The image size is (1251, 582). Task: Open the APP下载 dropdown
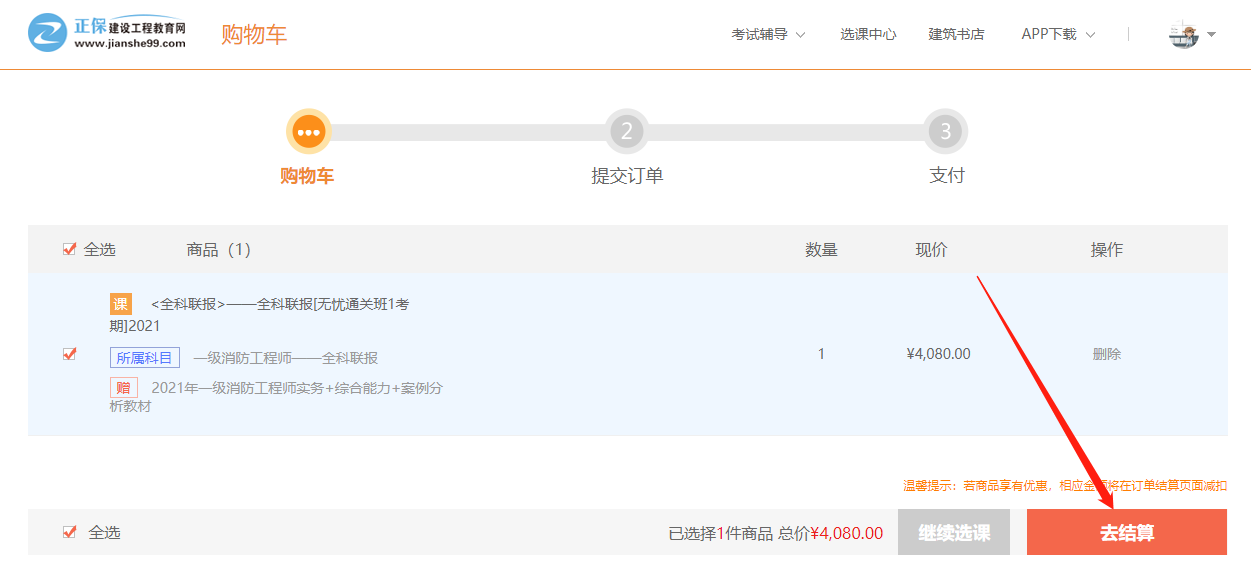(x=1057, y=34)
